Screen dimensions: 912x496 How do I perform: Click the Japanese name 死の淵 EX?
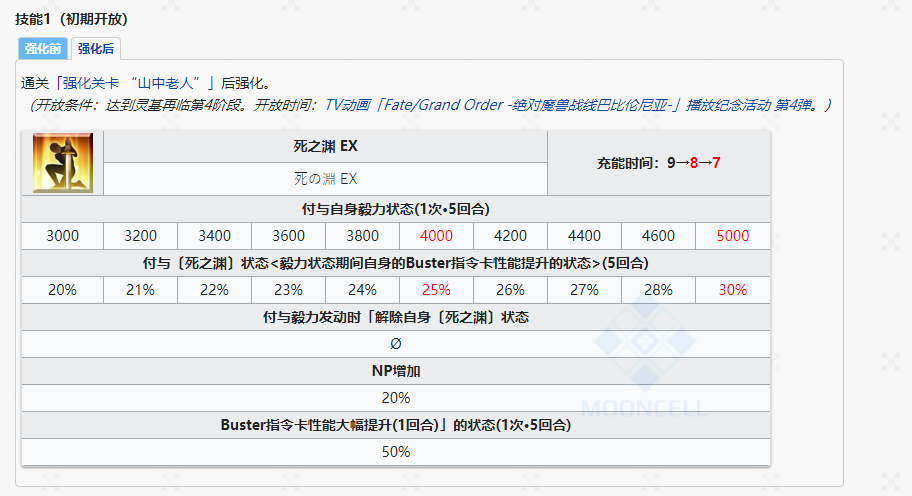pyautogui.click(x=325, y=179)
